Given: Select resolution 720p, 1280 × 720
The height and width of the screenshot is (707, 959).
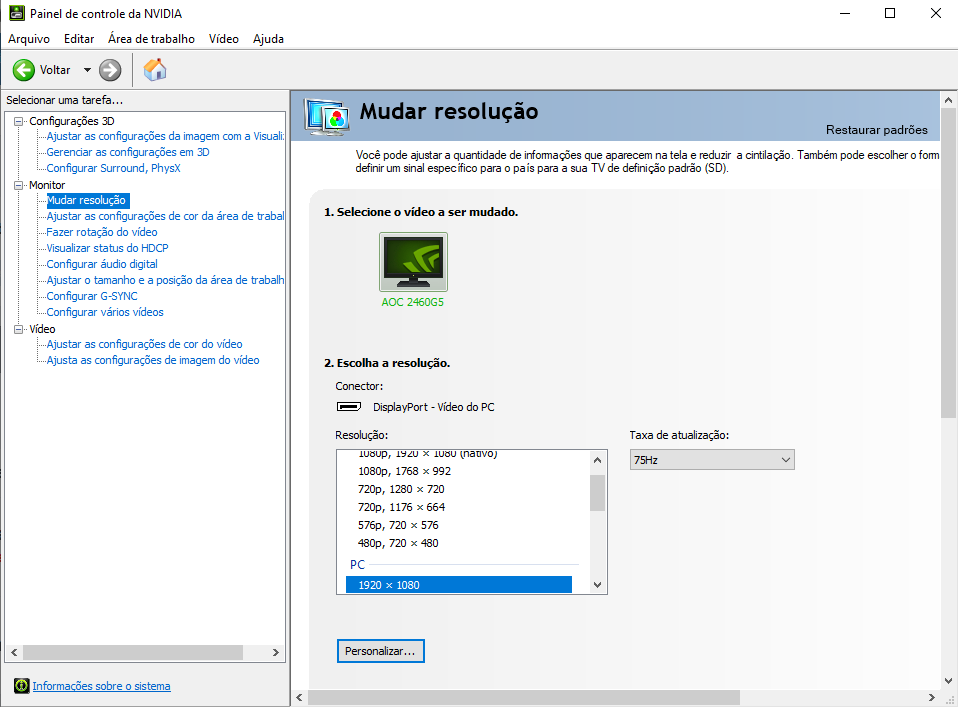Looking at the screenshot, I should tap(401, 489).
